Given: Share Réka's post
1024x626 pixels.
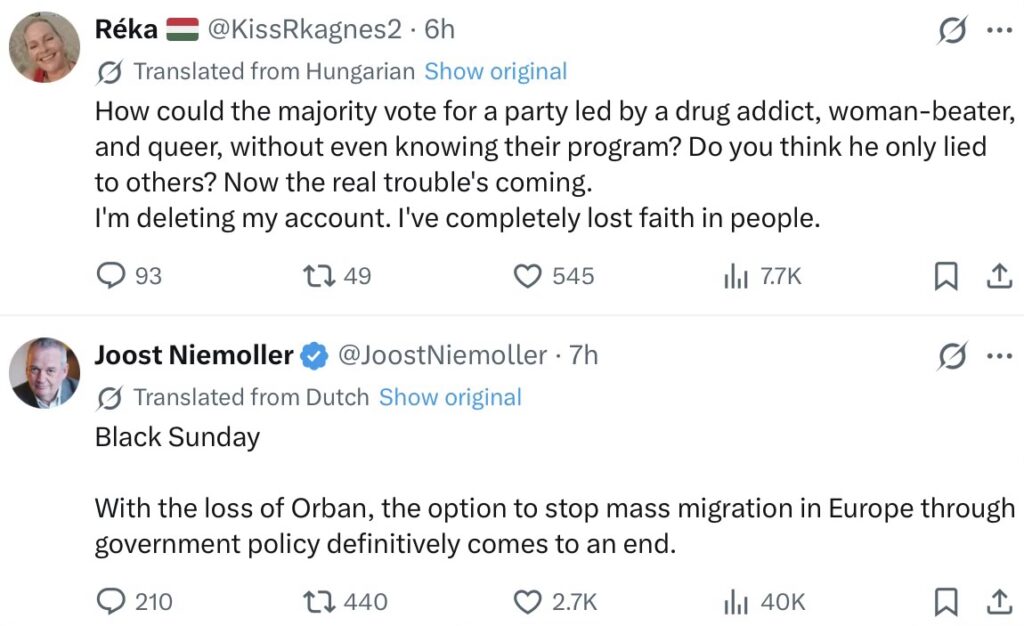Looking at the screenshot, I should tap(999, 276).
